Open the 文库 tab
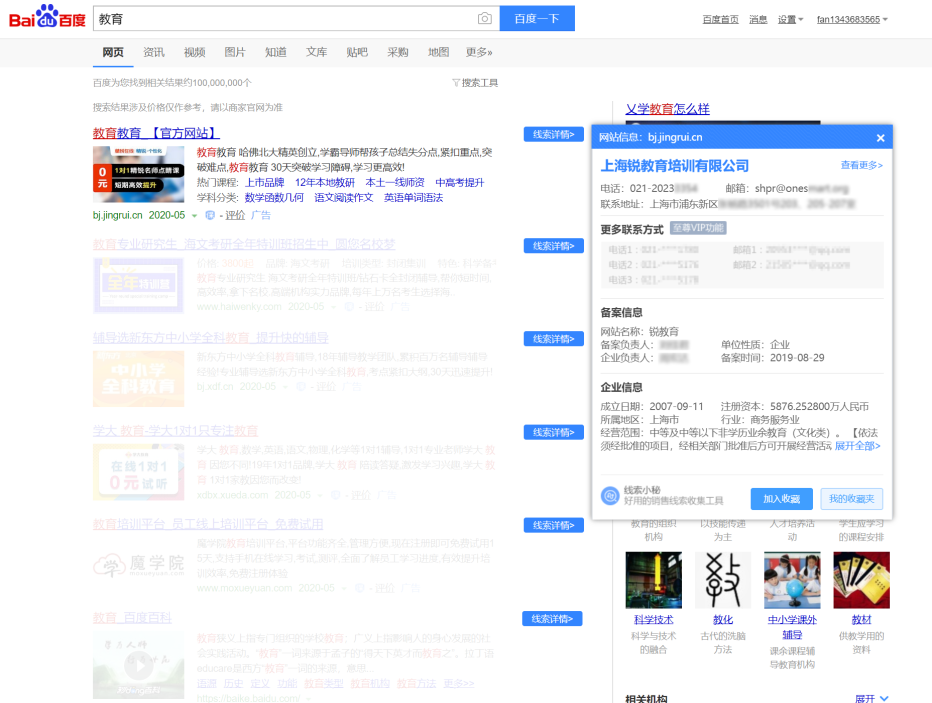This screenshot has height=703, width=932. pyautogui.click(x=316, y=52)
